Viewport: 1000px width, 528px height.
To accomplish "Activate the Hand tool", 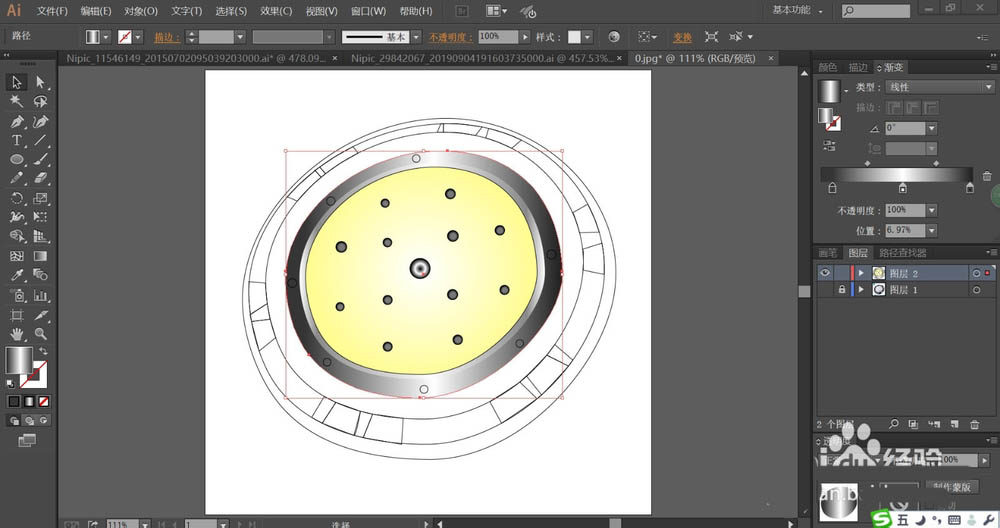I will (x=17, y=334).
